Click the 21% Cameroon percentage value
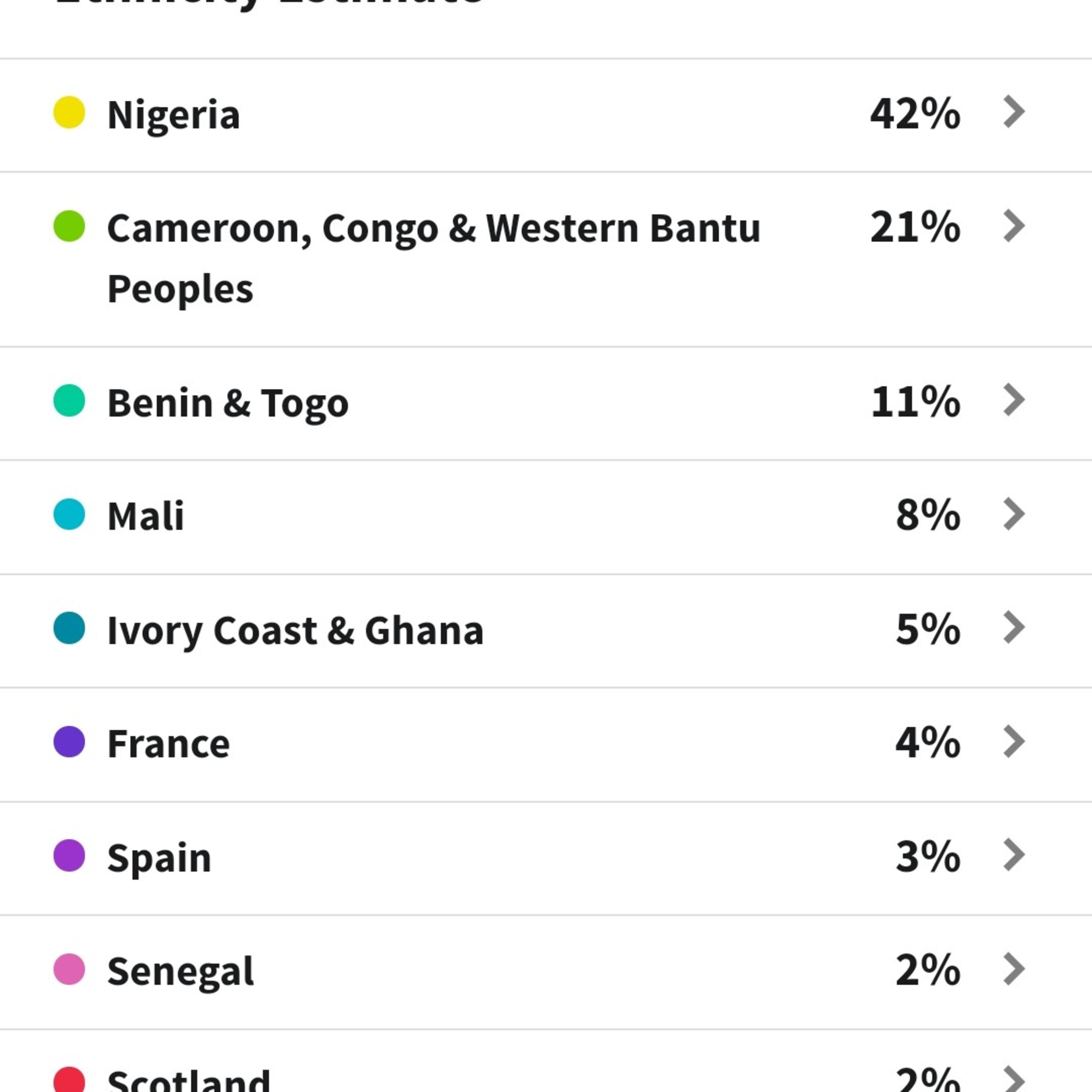This screenshot has height=1092, width=1092. point(914,227)
